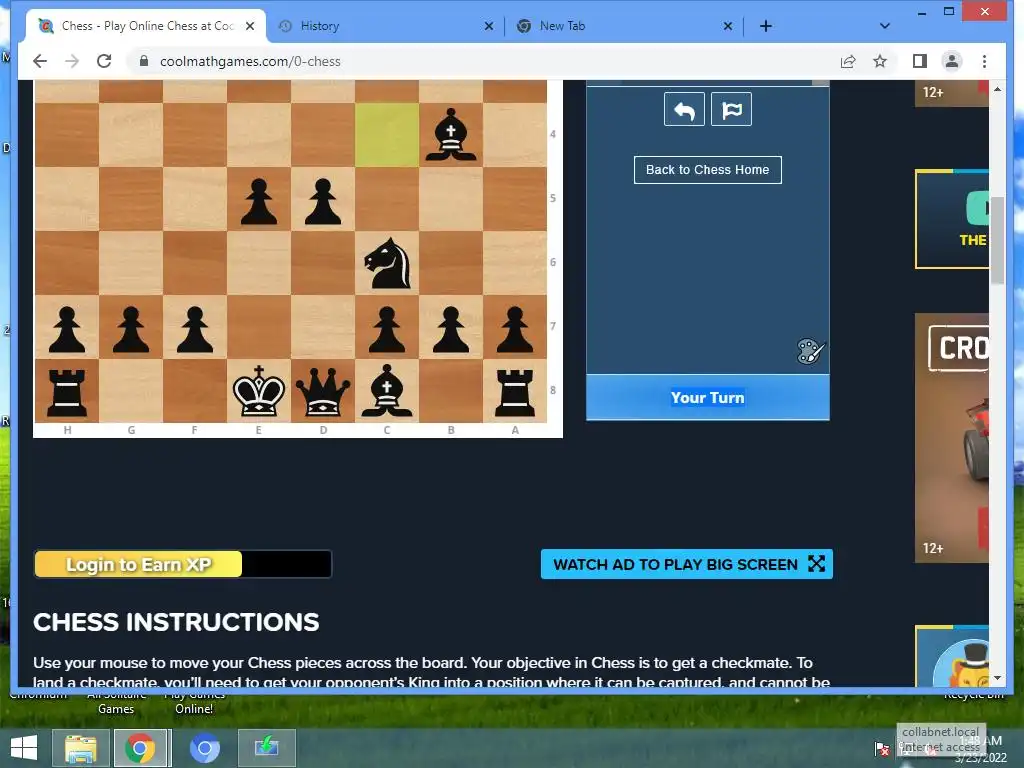This screenshot has height=768, width=1024.
Task: Select the black pawn on H7
Action: (x=67, y=329)
